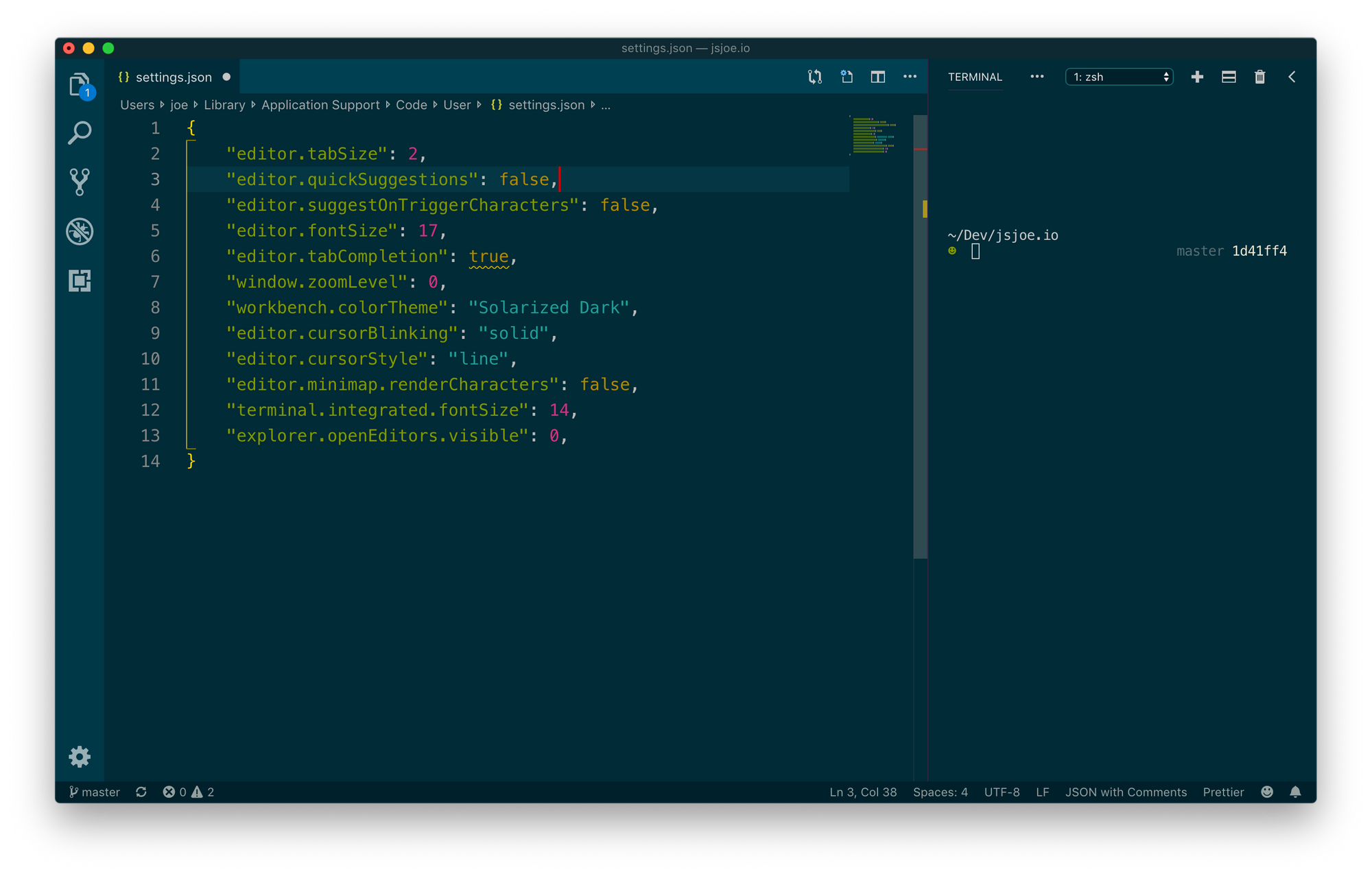1372x876 pixels.
Task: Click Library in the breadcrumb path
Action: (224, 105)
